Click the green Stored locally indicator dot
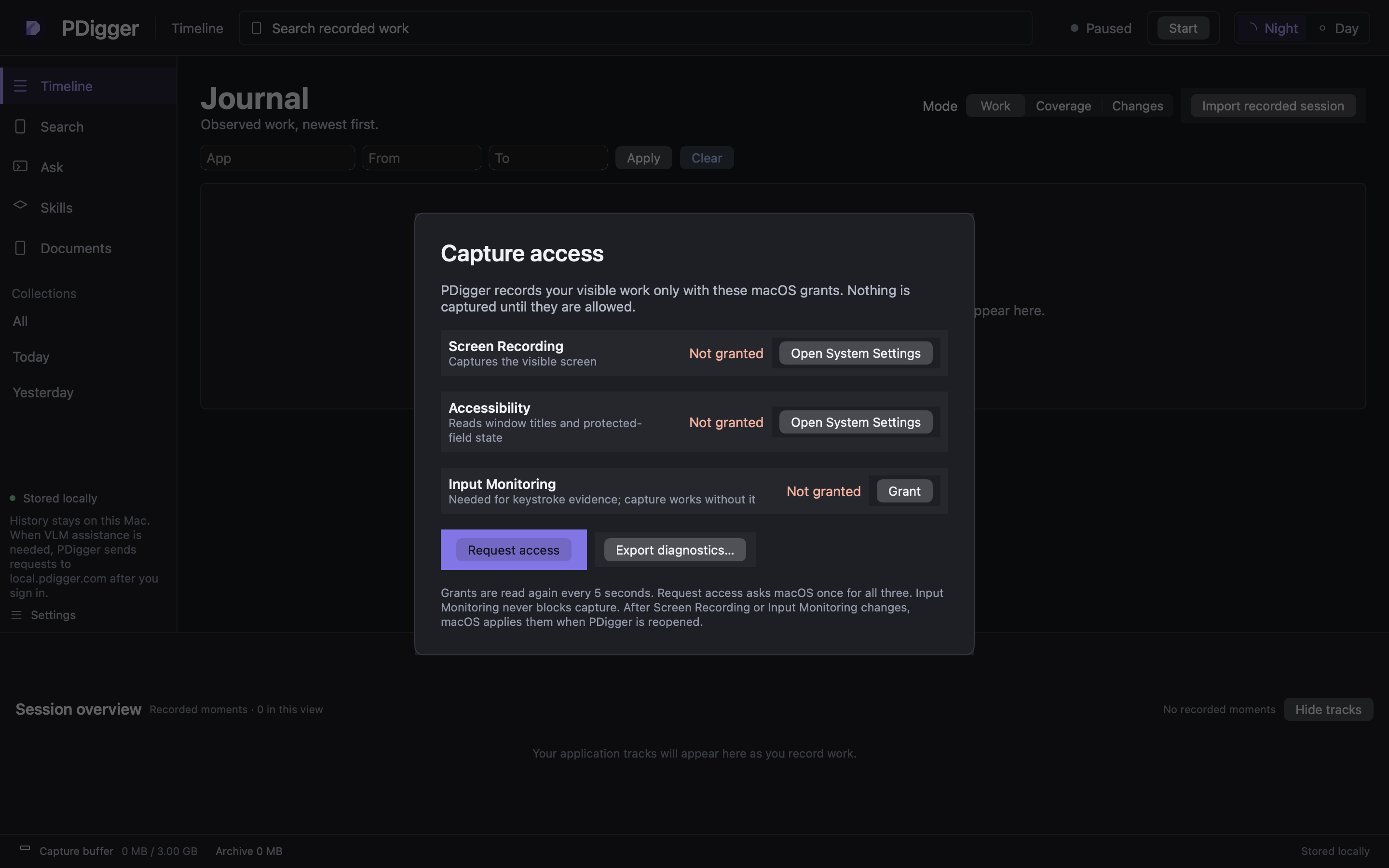Viewport: 1389px width, 868px height. tap(13, 498)
